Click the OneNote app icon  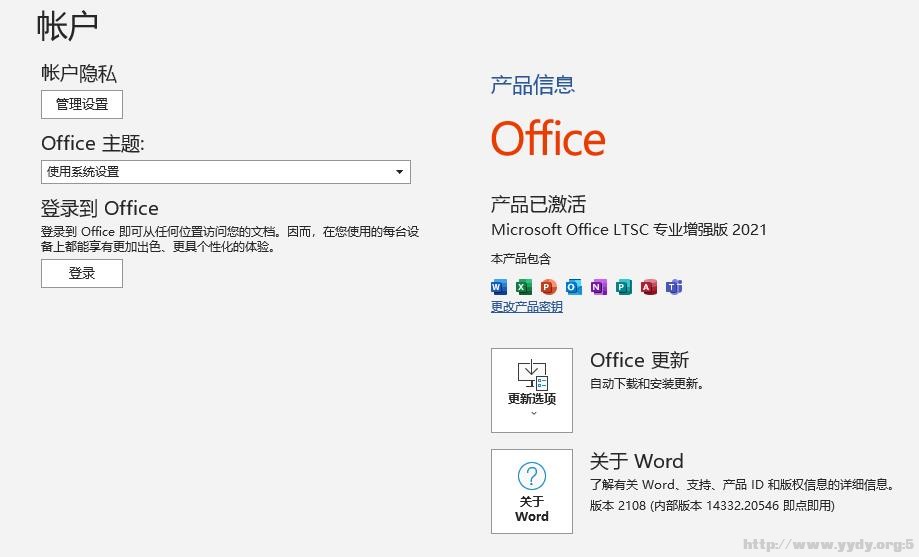coord(598,287)
